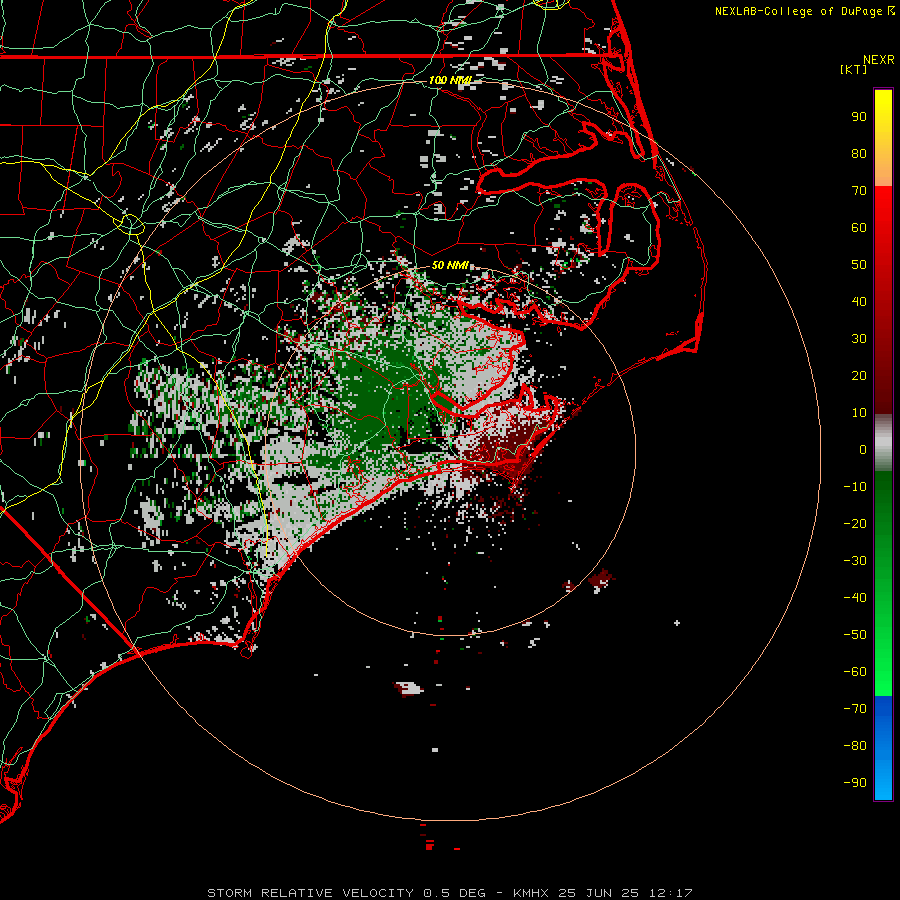Click the -90 scale label
The width and height of the screenshot is (900, 900).
tap(855, 783)
